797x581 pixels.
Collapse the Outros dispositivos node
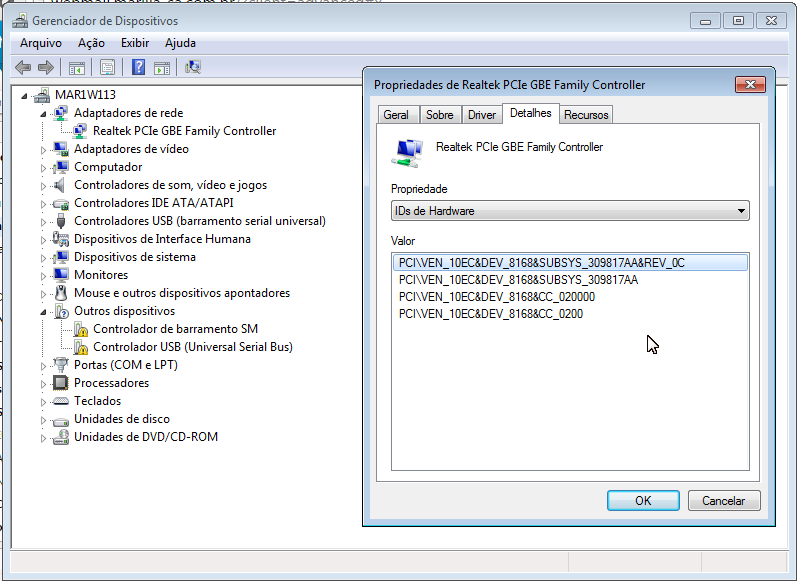click(43, 312)
